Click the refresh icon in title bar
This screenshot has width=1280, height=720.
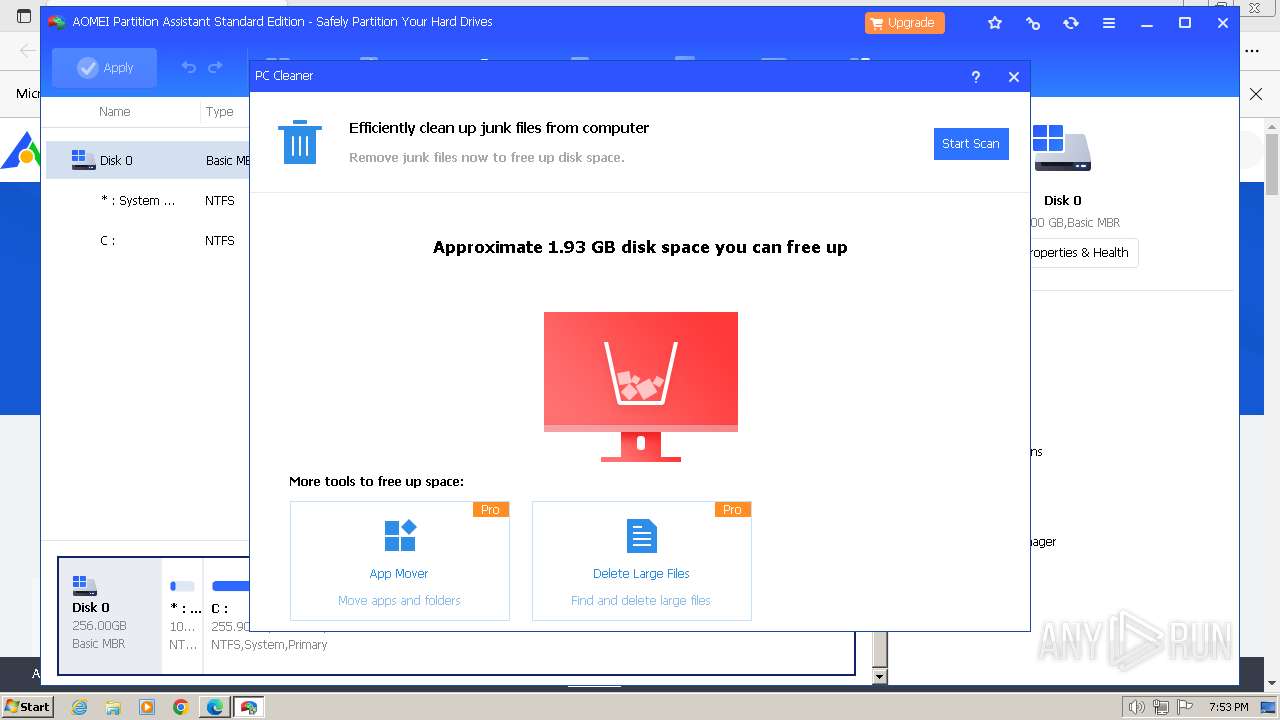pos(1071,23)
